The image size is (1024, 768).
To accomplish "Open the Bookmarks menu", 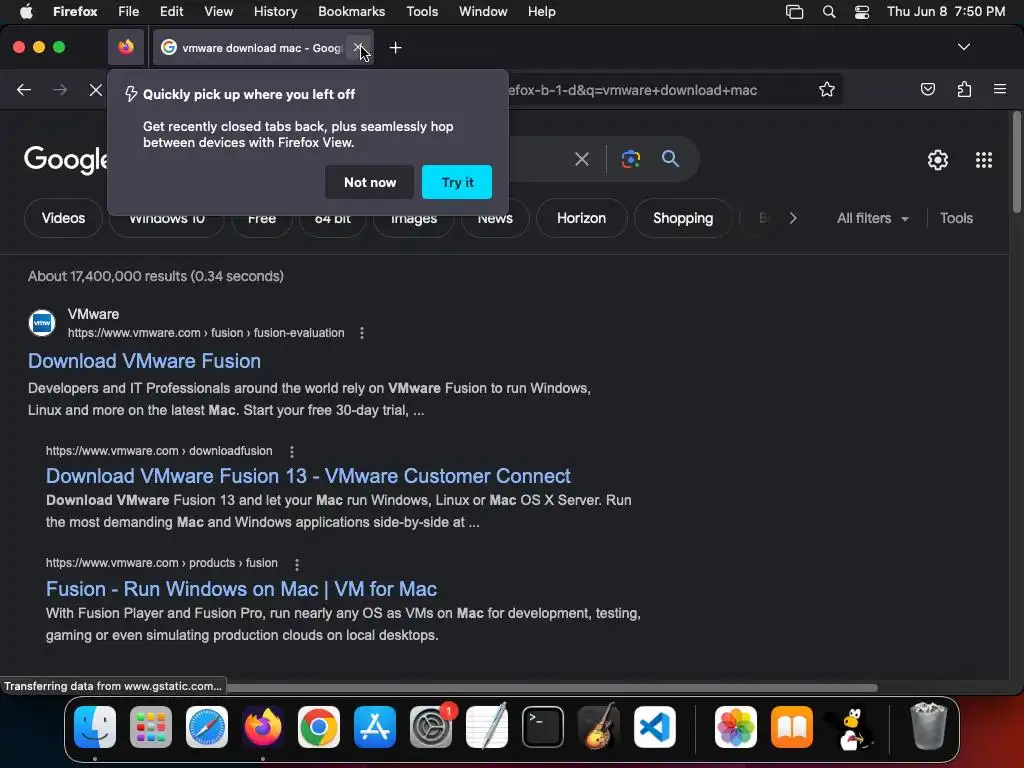I will pos(351,11).
